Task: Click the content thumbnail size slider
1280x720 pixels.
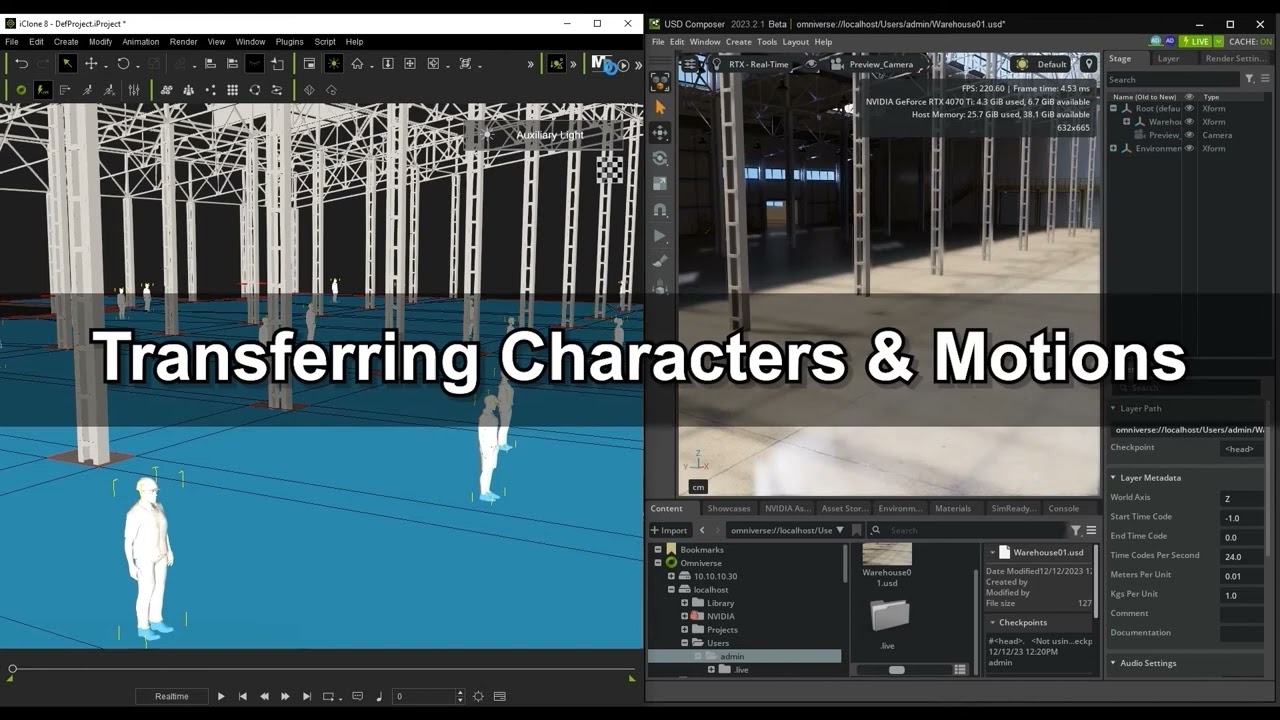Action: point(896,670)
